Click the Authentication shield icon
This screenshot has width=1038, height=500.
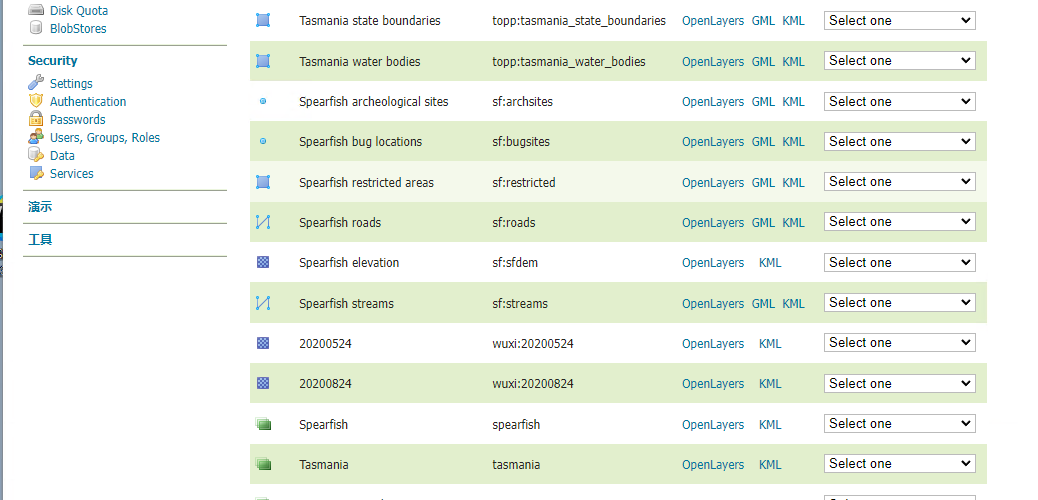[36, 101]
